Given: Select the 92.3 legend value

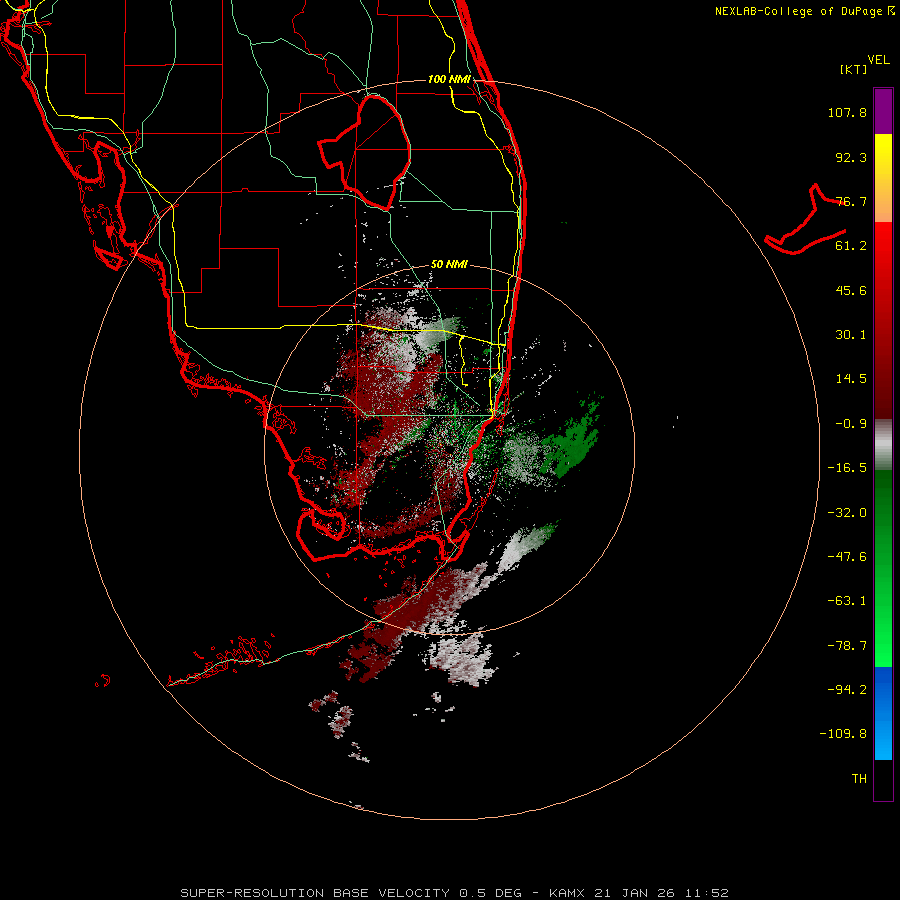Looking at the screenshot, I should pos(851,157).
